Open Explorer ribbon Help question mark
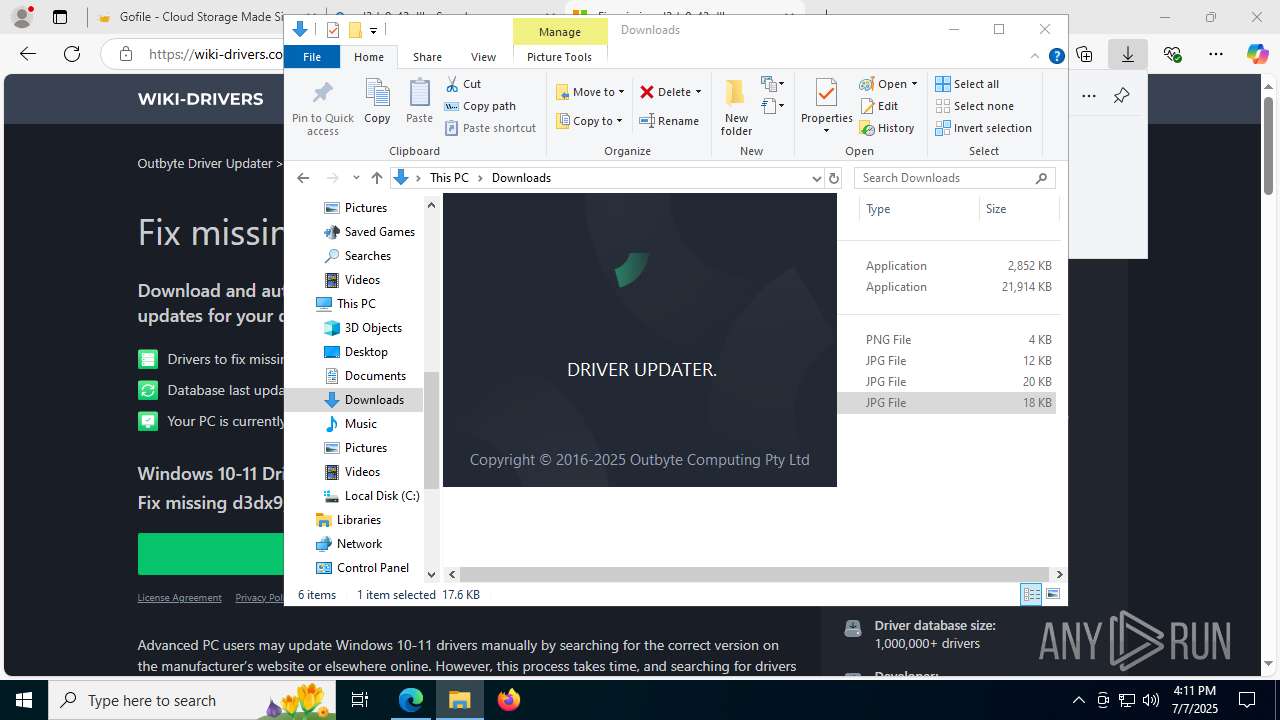 click(1056, 56)
